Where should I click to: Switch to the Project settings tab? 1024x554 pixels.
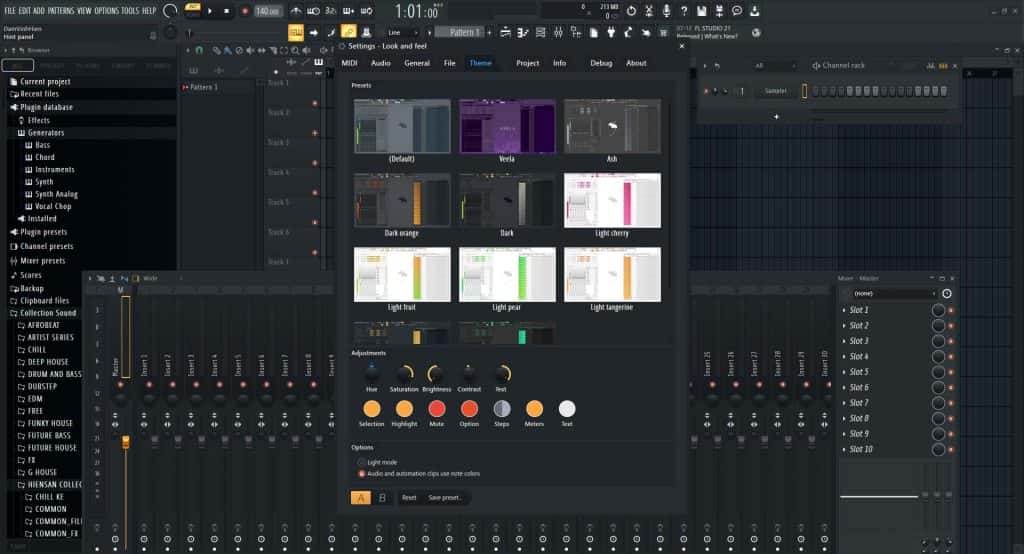click(527, 63)
